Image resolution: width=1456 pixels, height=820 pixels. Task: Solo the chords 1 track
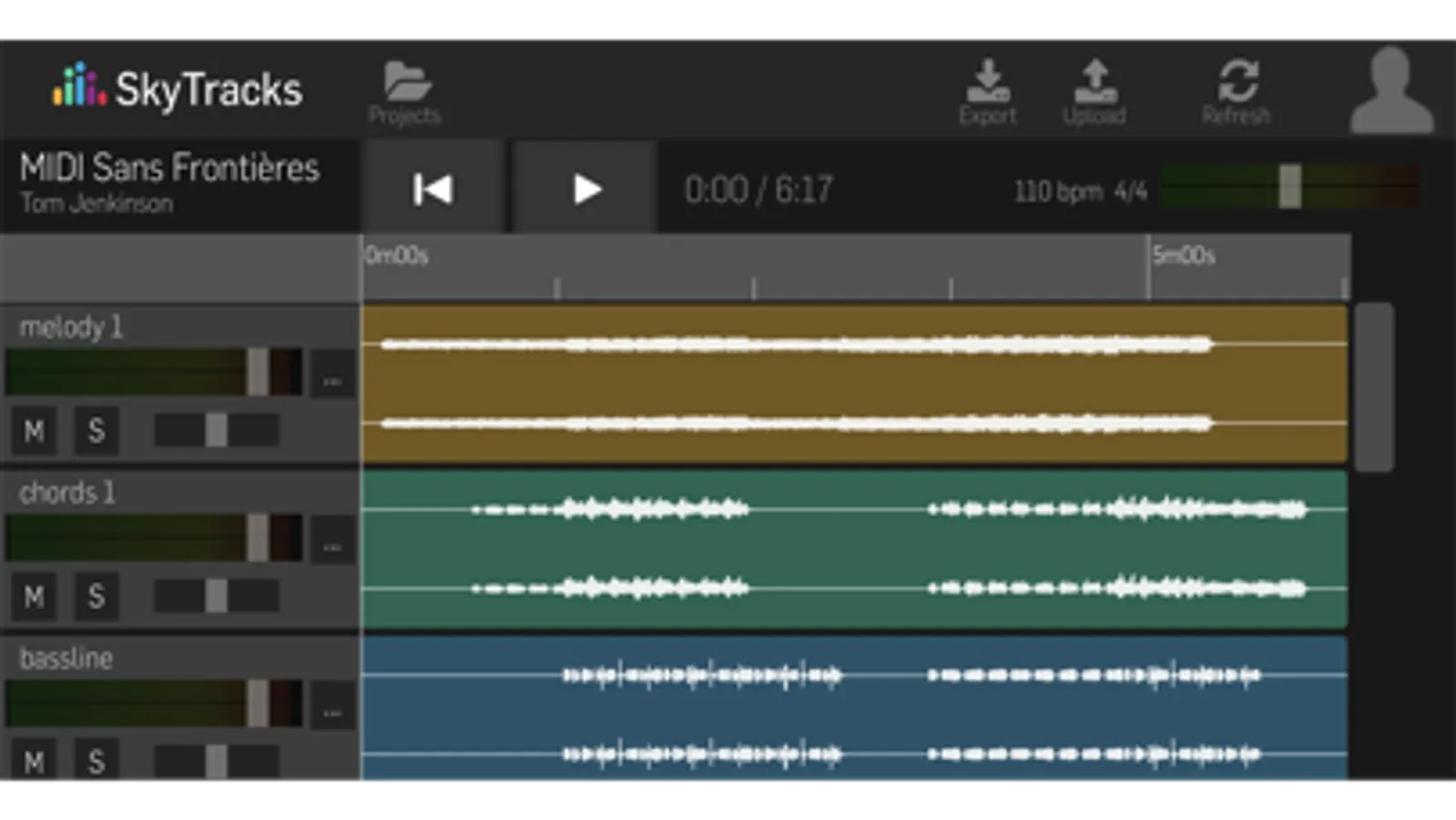pos(96,597)
